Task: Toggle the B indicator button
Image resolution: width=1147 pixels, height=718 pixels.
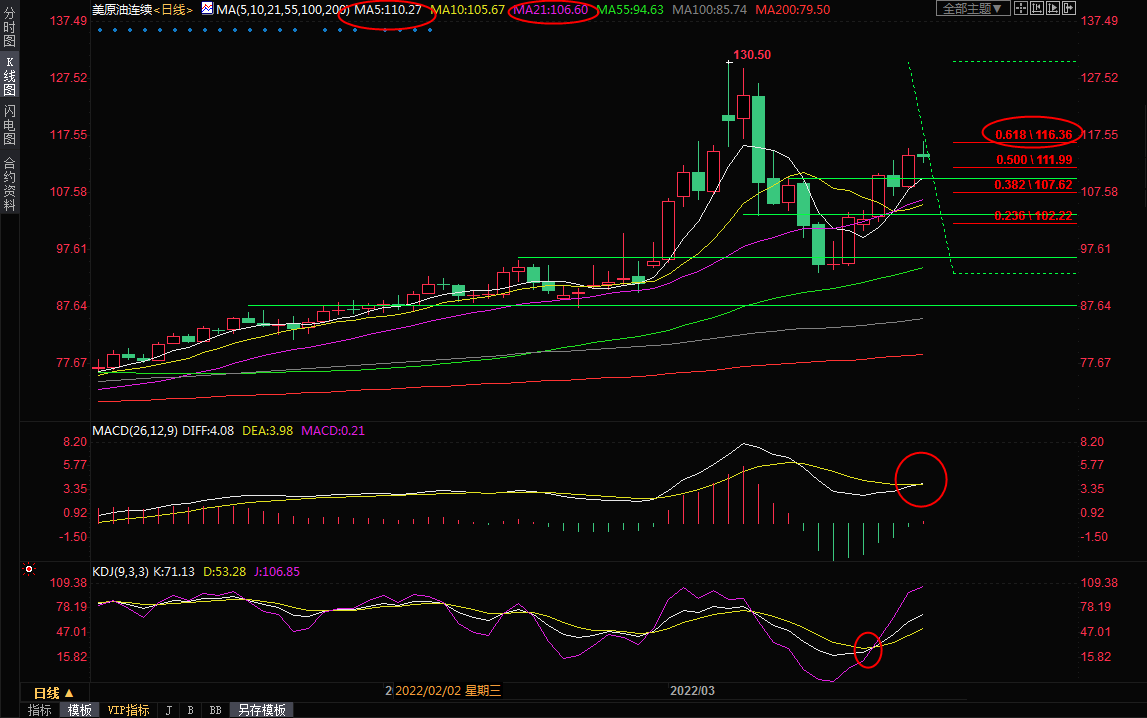Action: (x=190, y=710)
